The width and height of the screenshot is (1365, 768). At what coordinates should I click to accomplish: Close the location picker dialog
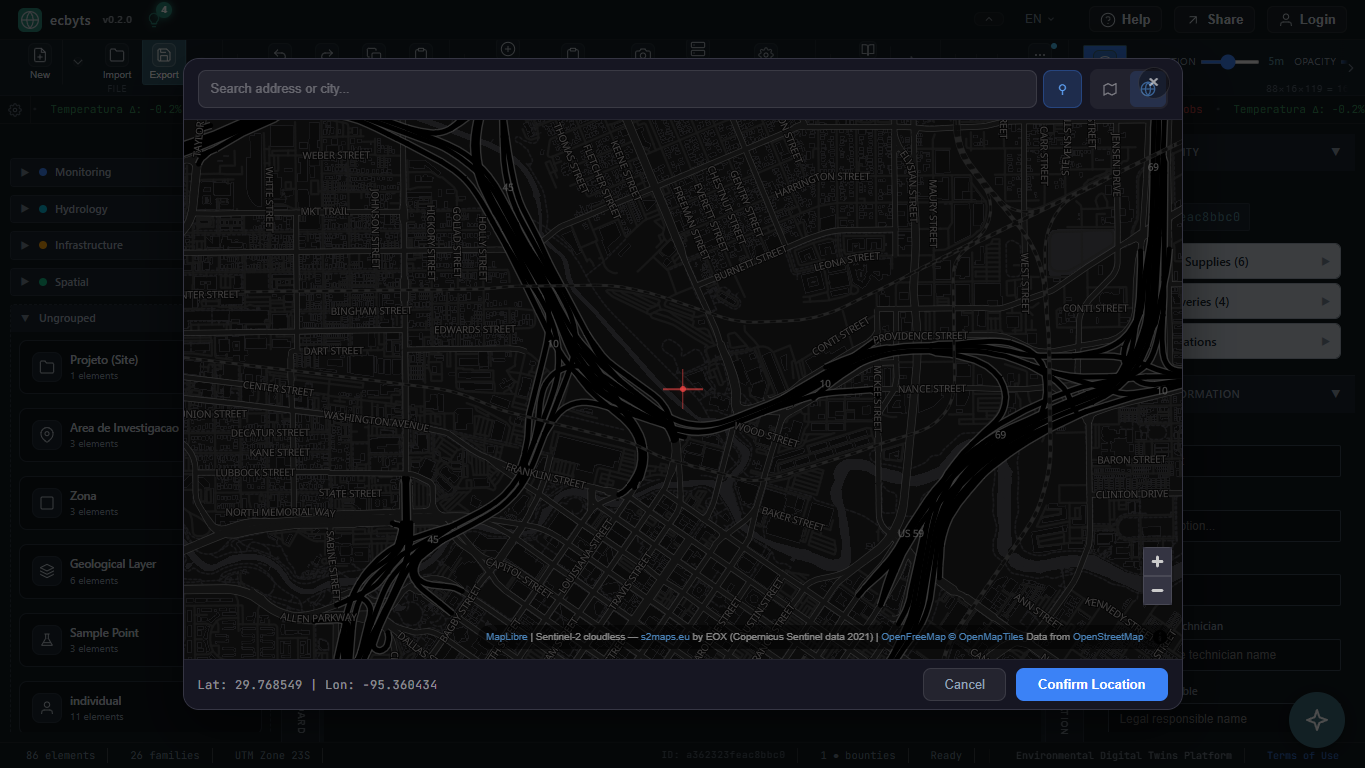[1153, 82]
